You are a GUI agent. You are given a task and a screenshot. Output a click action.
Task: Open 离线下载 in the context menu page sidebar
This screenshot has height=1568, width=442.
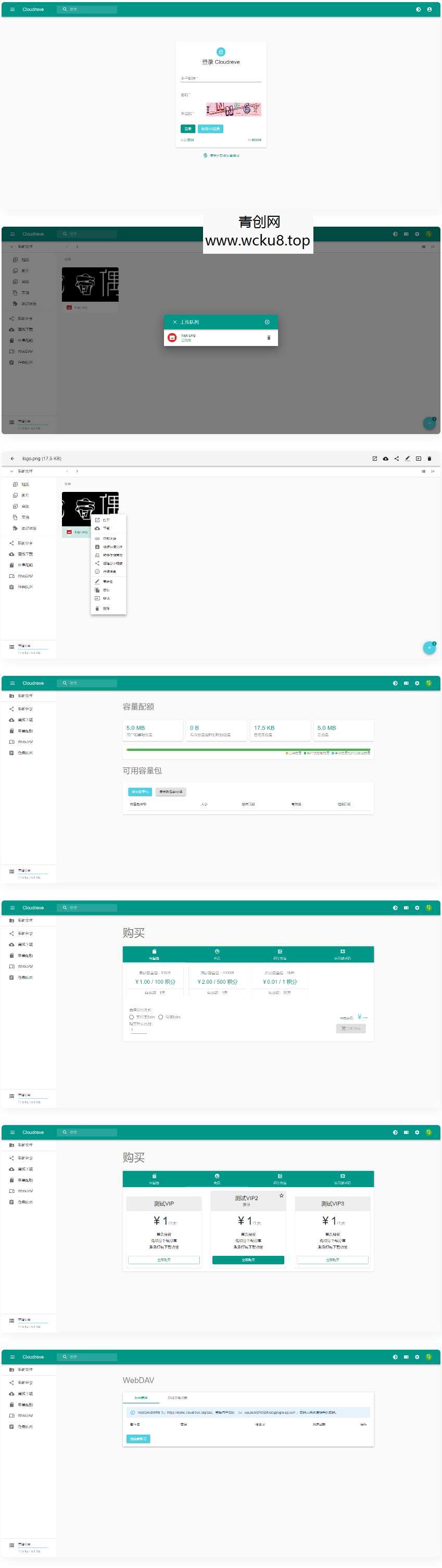click(25, 554)
